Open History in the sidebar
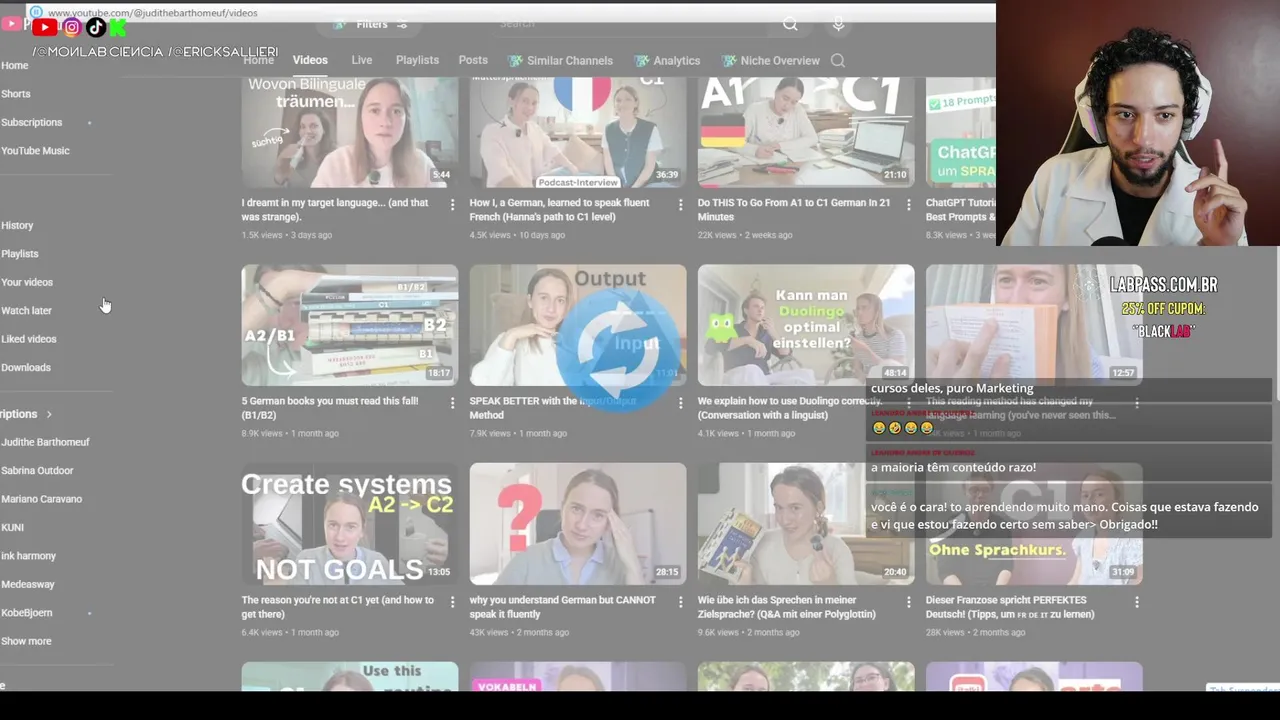Image resolution: width=1280 pixels, height=720 pixels. pos(17,226)
